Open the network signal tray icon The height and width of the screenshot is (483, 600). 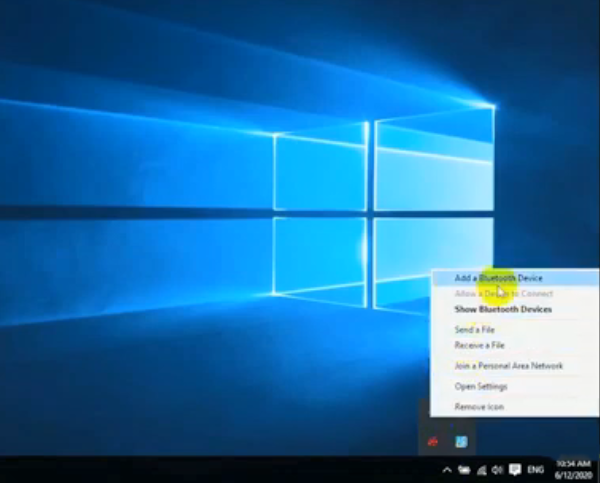(x=481, y=470)
